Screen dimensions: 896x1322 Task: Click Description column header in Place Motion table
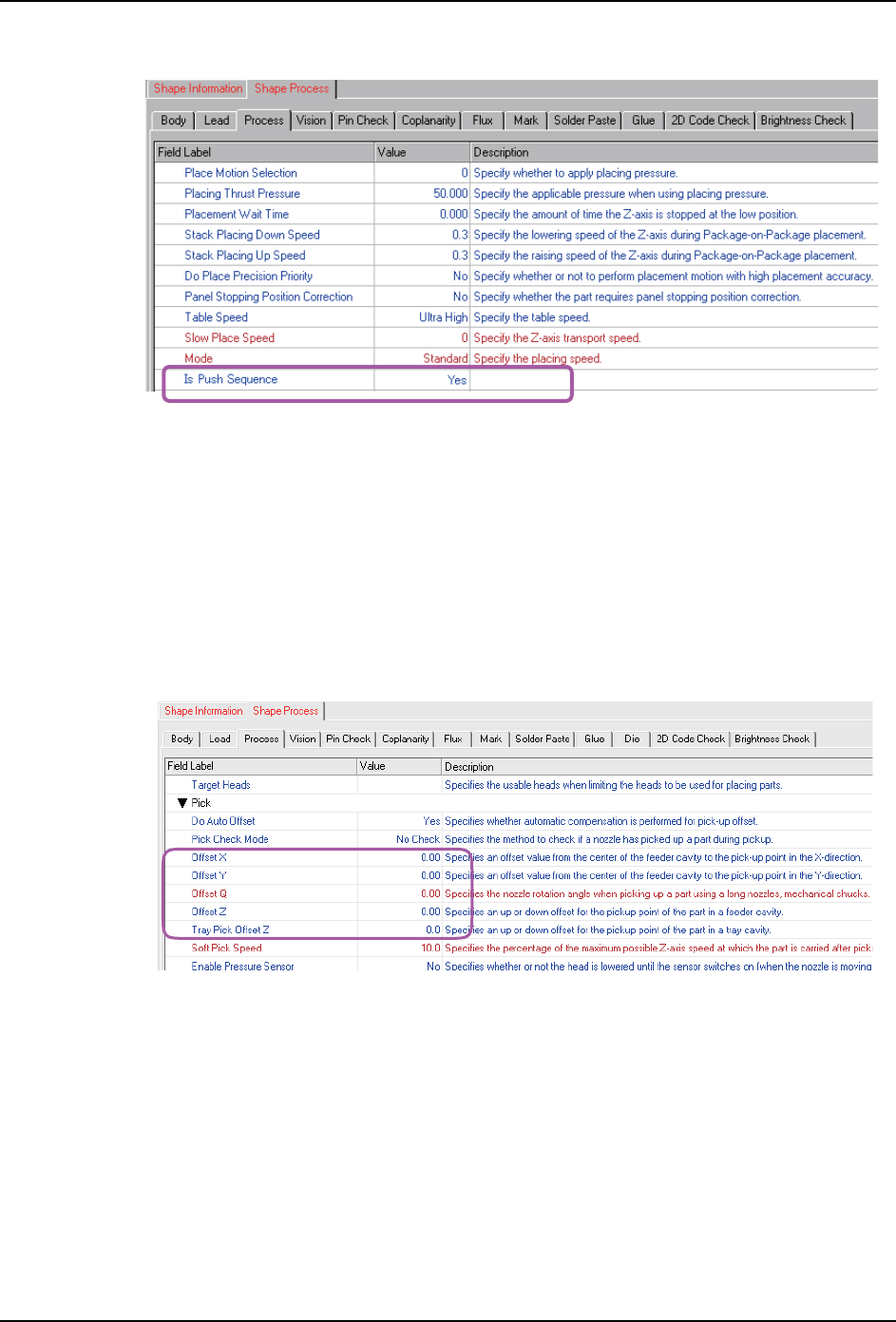tap(674, 152)
